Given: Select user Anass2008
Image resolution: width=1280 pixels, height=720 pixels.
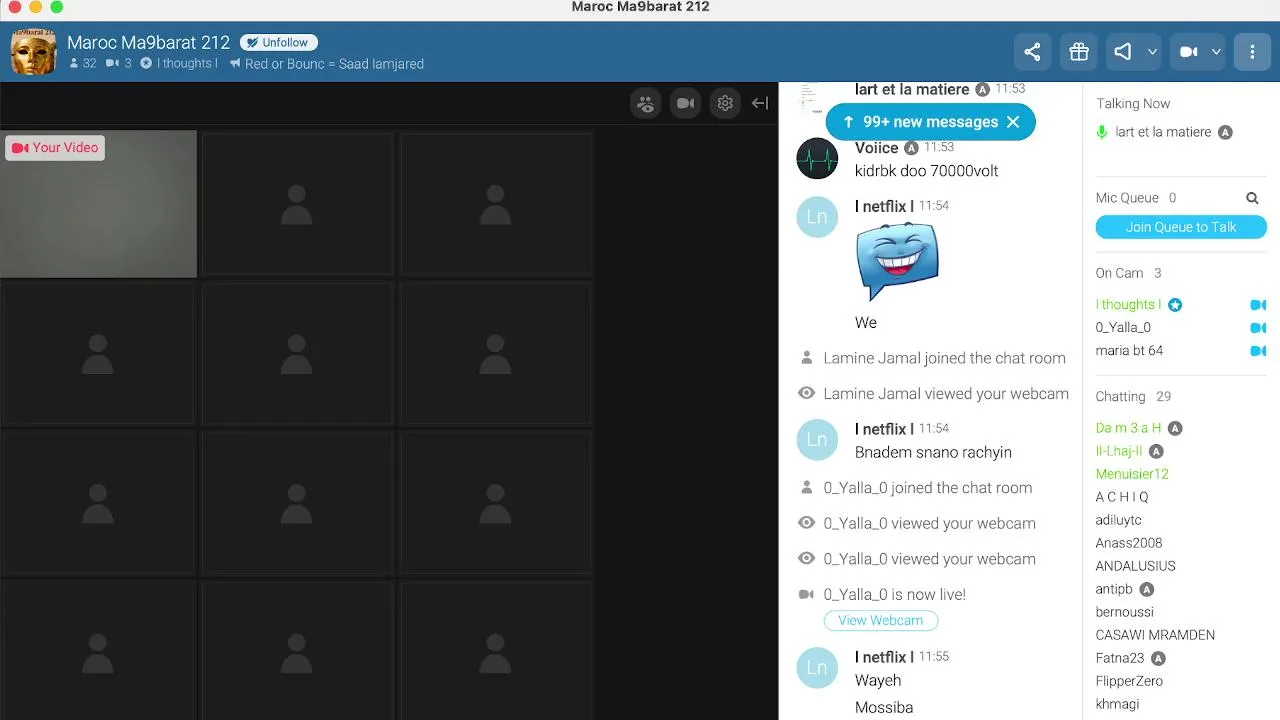Looking at the screenshot, I should 1129,543.
